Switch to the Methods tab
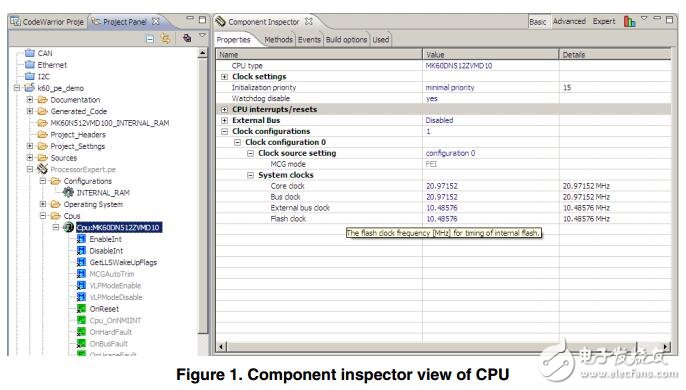The height and width of the screenshot is (390, 686). [278, 39]
